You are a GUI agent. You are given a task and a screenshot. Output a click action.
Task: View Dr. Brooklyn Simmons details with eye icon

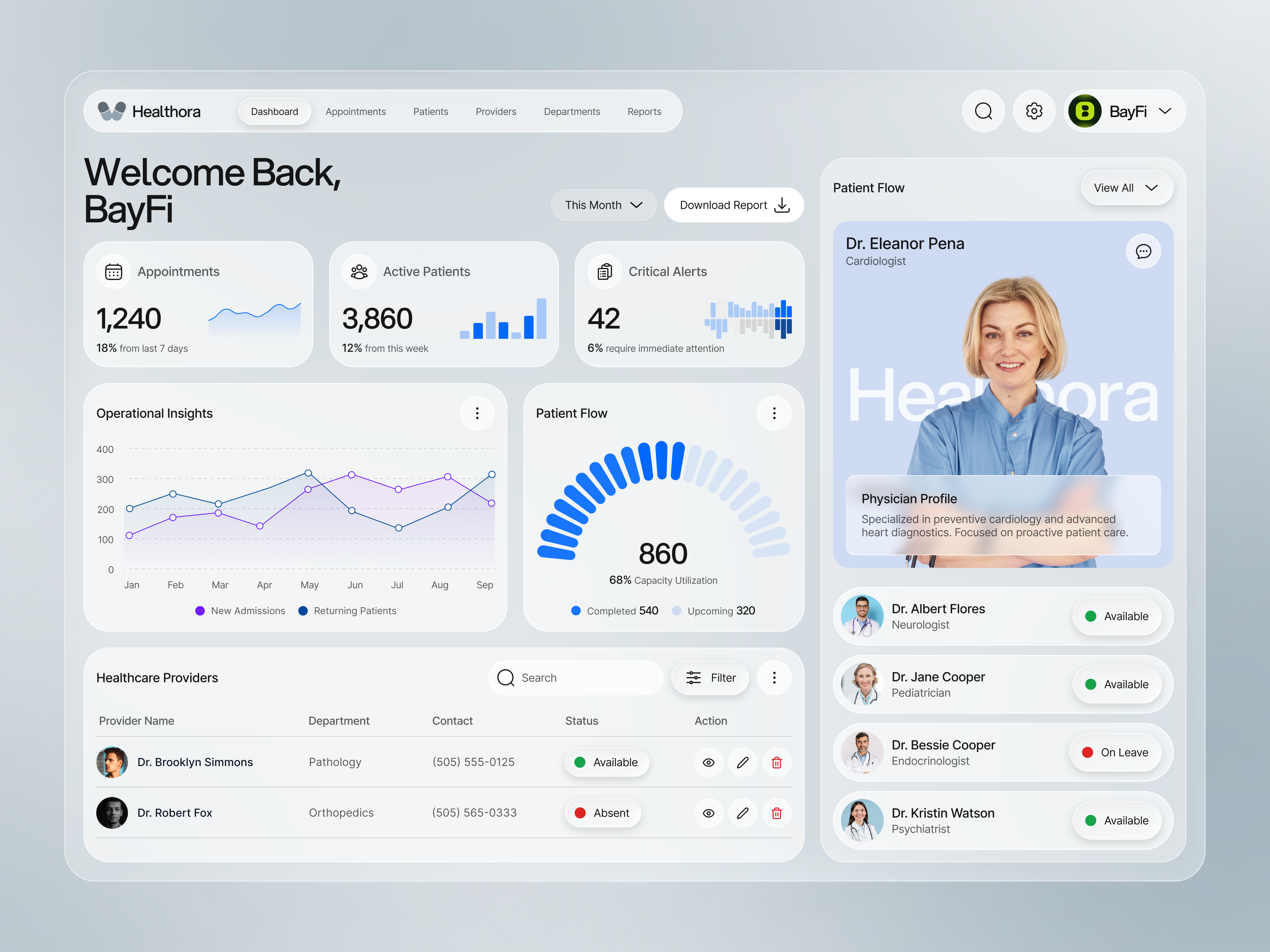click(708, 762)
